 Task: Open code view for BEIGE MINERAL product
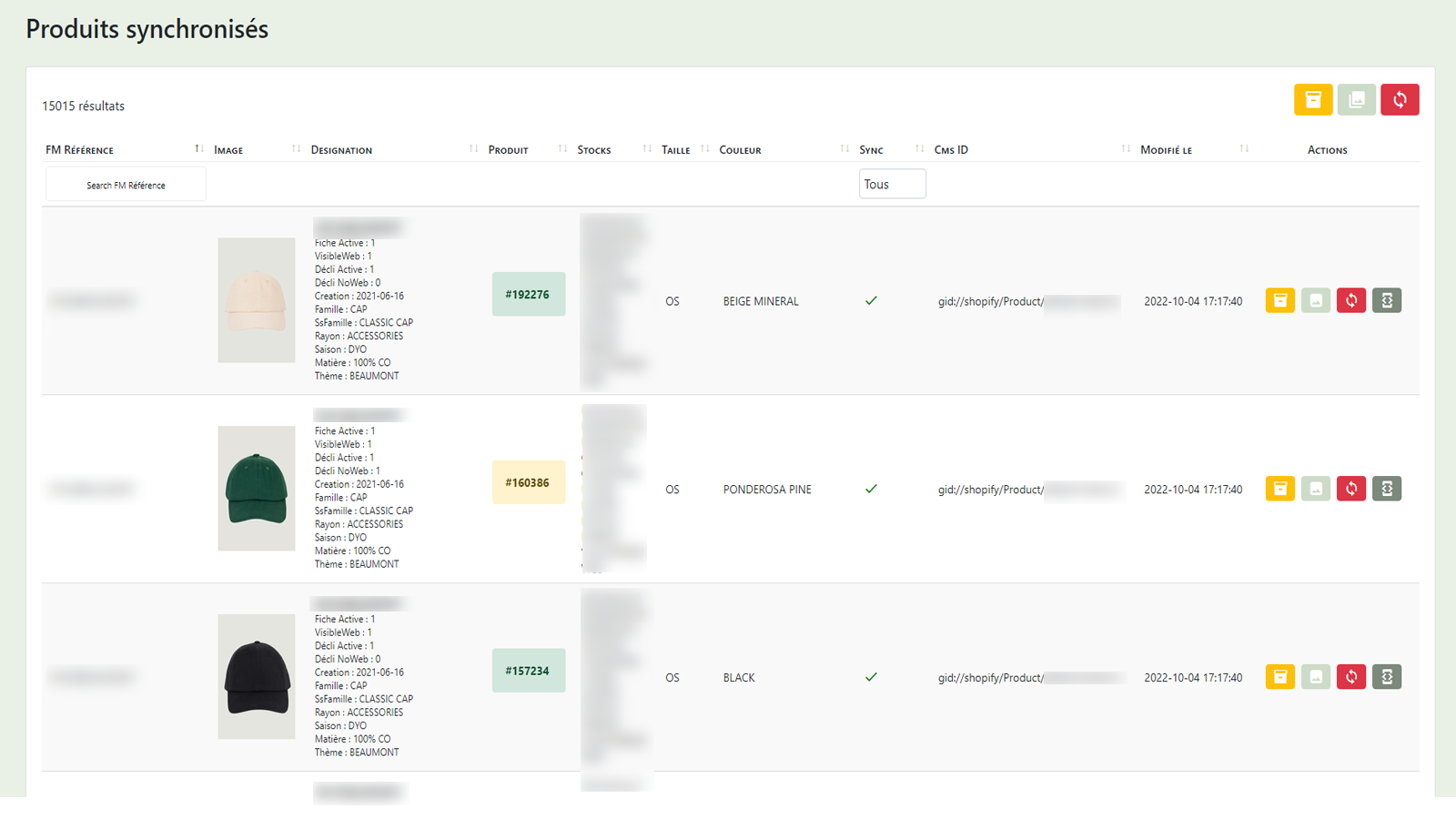click(x=1387, y=300)
